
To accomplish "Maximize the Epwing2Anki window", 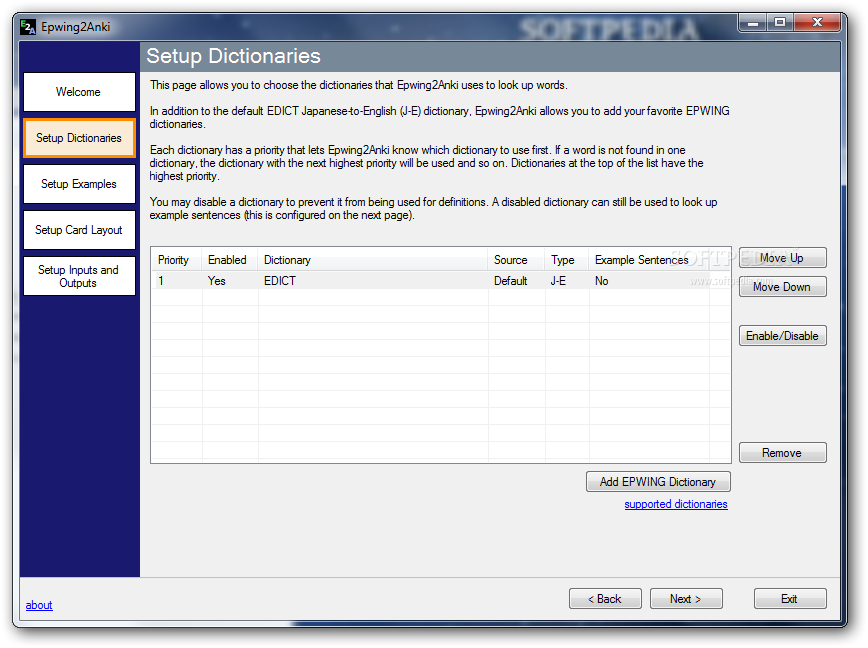I will pos(780,23).
